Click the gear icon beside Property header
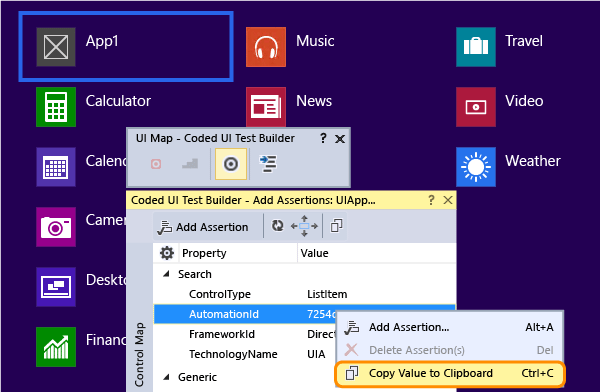Viewport: 600px width, 392px height. pos(166,253)
